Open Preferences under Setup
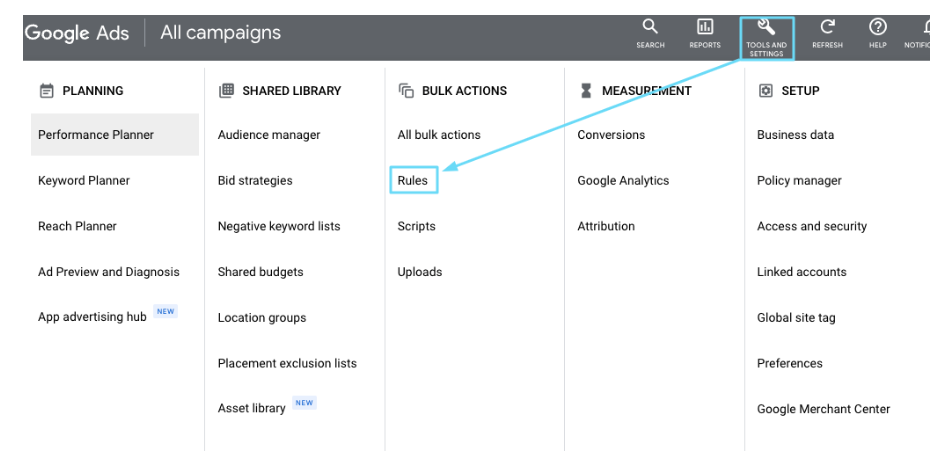The image size is (942, 453). click(x=789, y=363)
